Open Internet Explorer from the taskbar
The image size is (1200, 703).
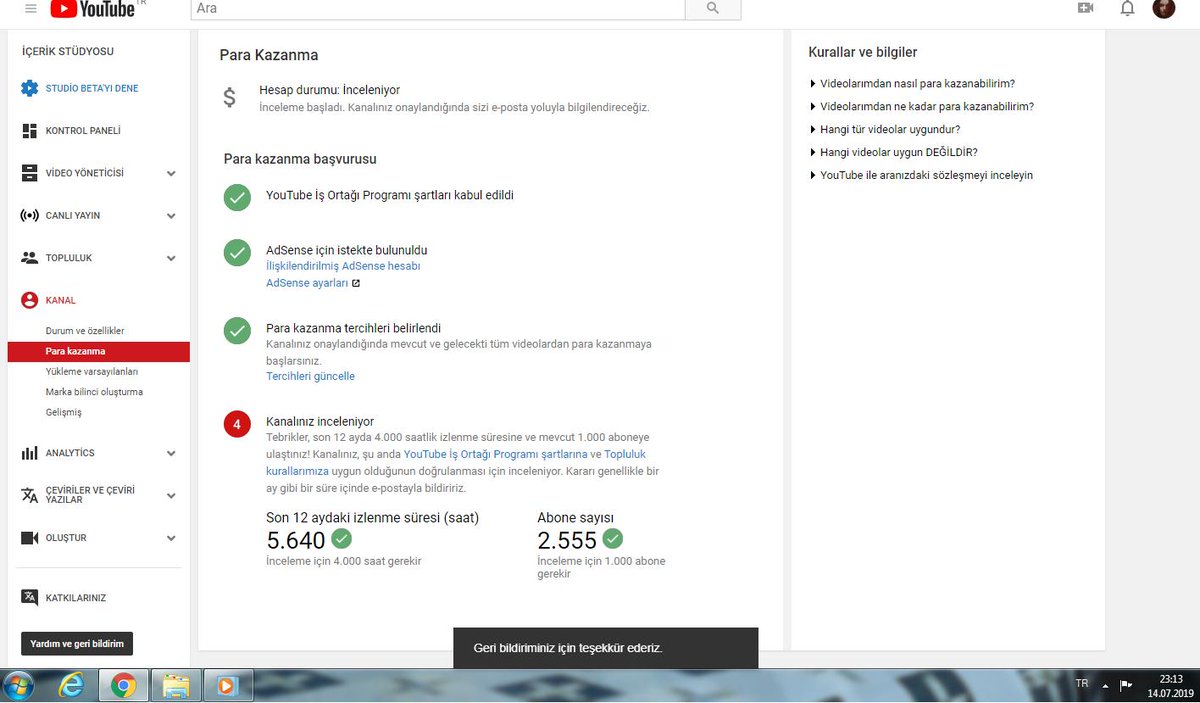tap(71, 685)
